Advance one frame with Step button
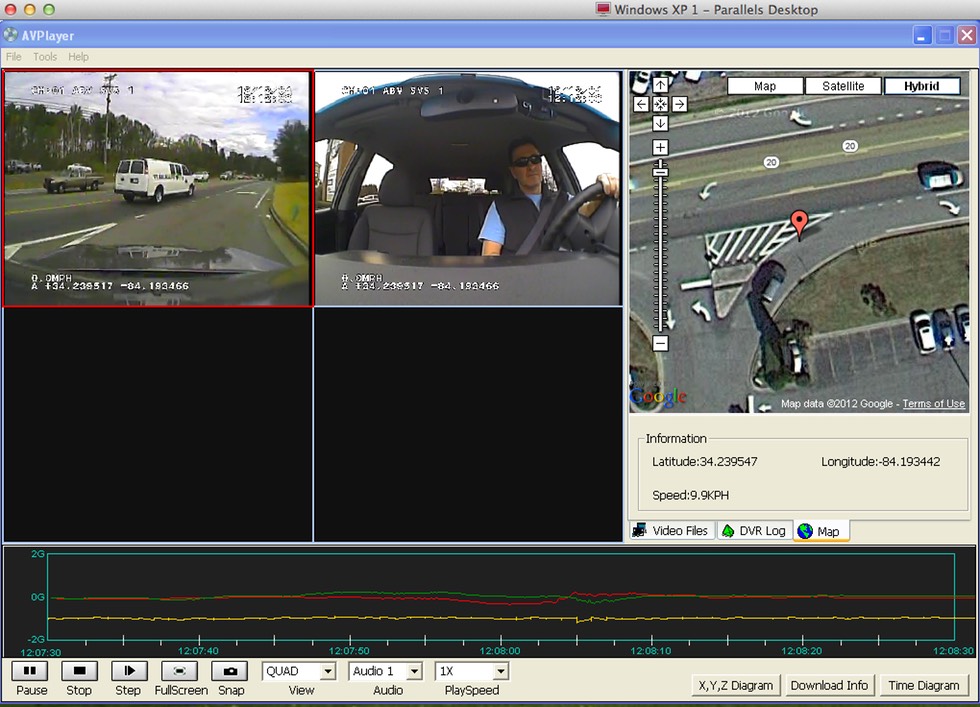This screenshot has width=980, height=707. pyautogui.click(x=129, y=671)
